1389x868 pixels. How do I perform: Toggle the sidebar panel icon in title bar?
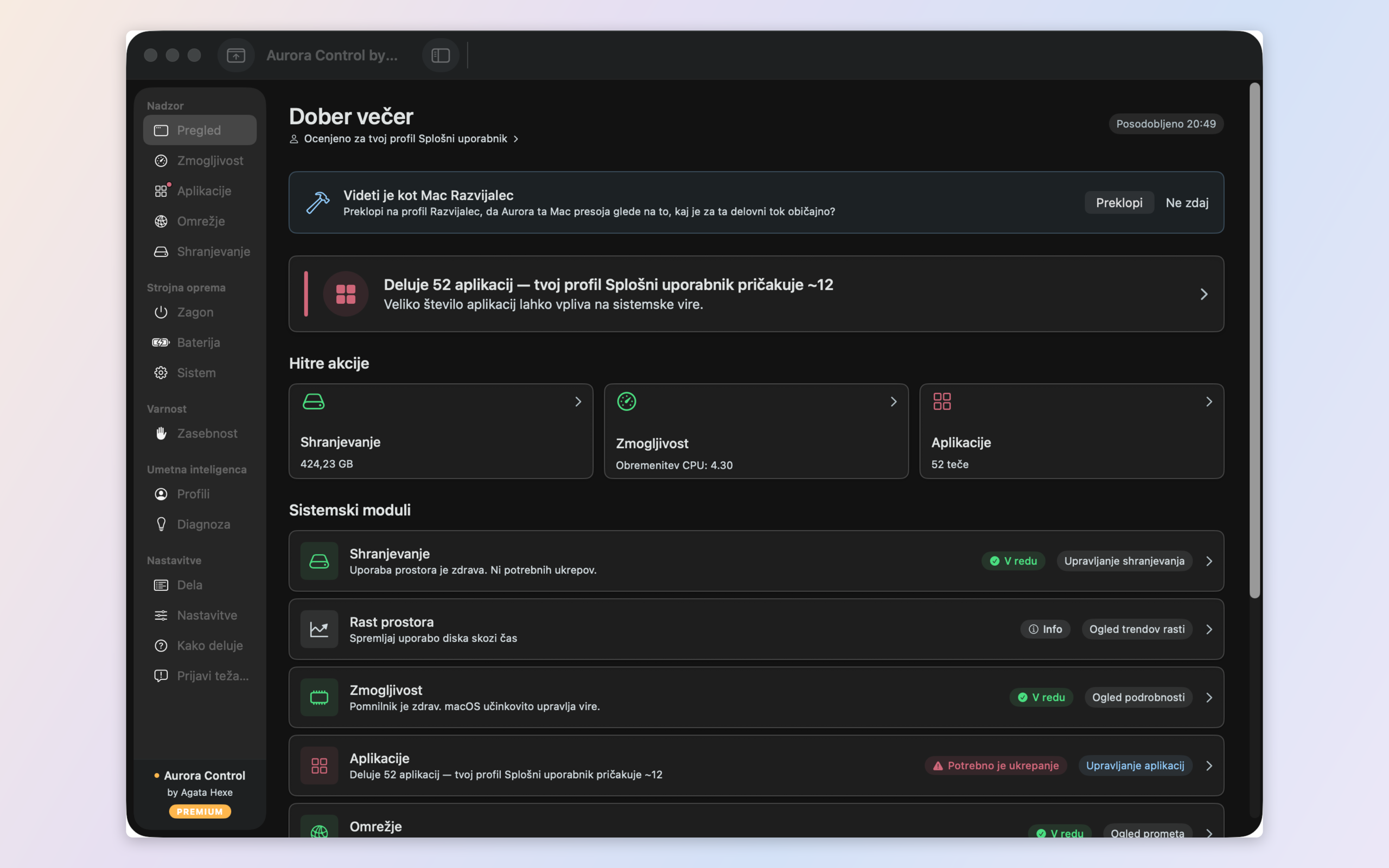pyautogui.click(x=440, y=55)
